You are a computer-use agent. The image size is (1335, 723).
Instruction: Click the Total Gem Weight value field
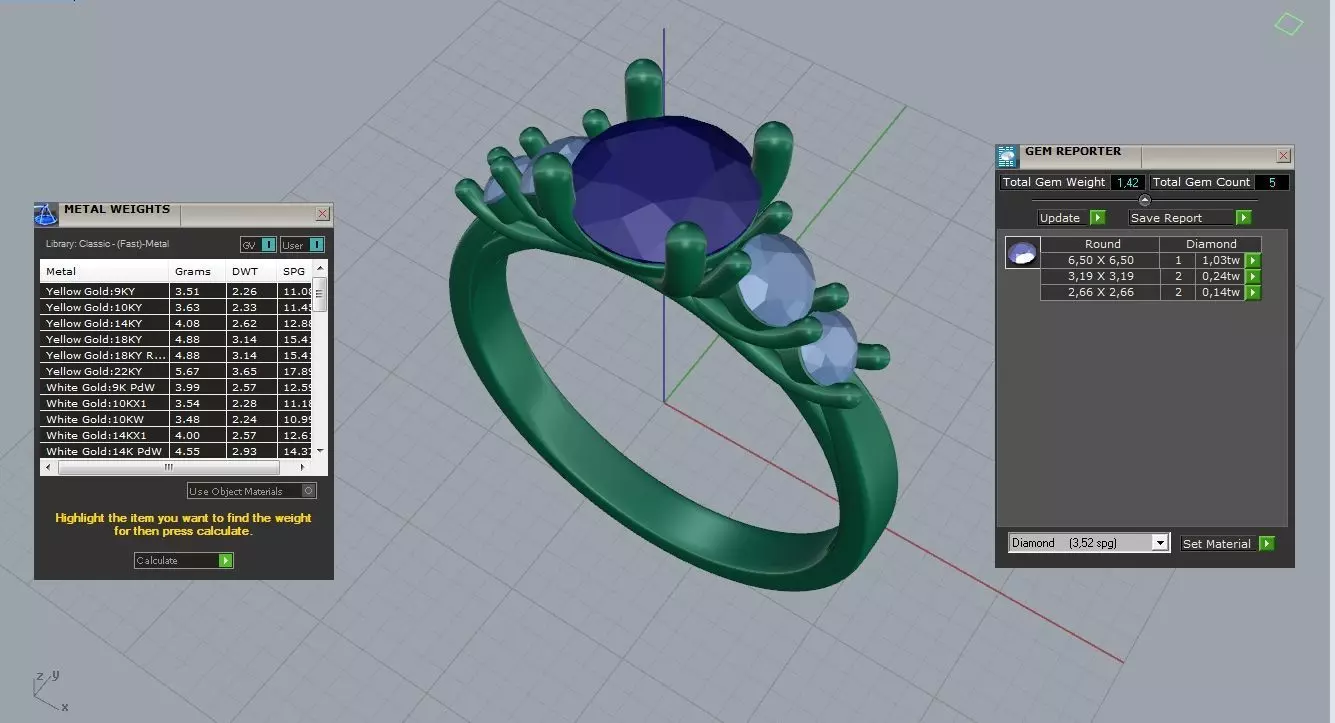pyautogui.click(x=1127, y=182)
